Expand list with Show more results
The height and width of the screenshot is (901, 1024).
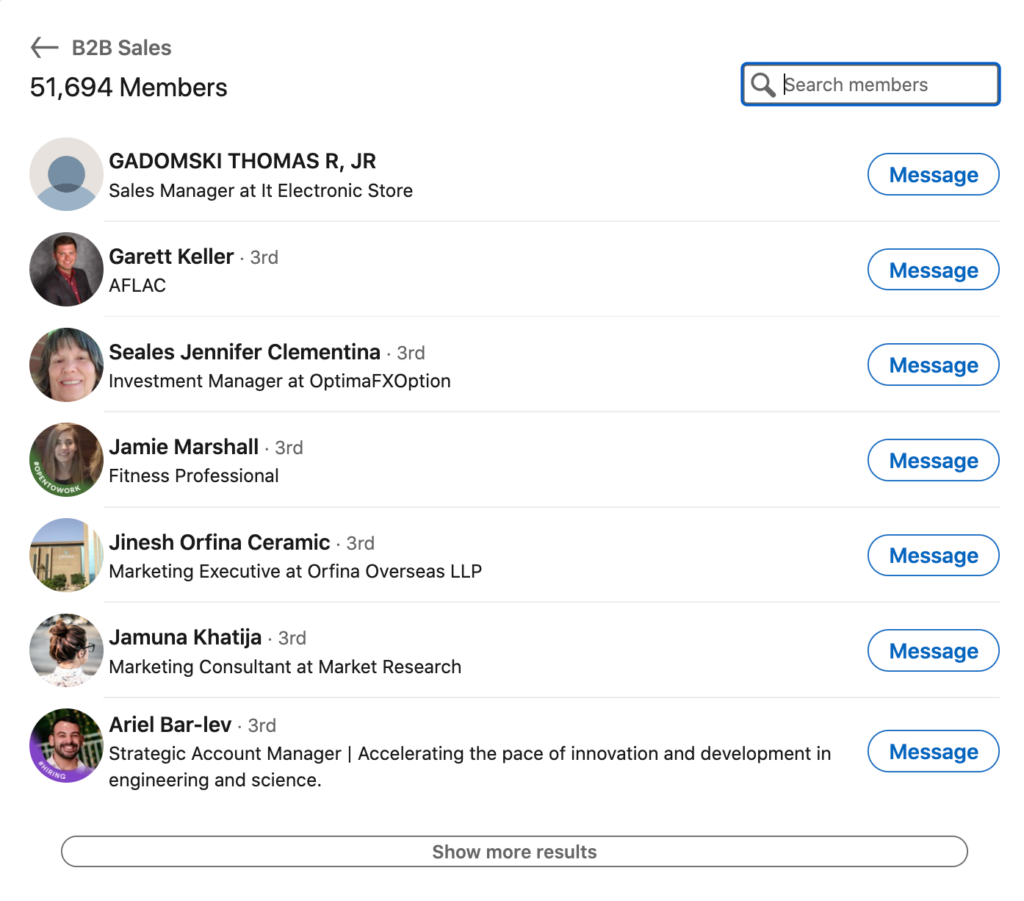pos(514,852)
